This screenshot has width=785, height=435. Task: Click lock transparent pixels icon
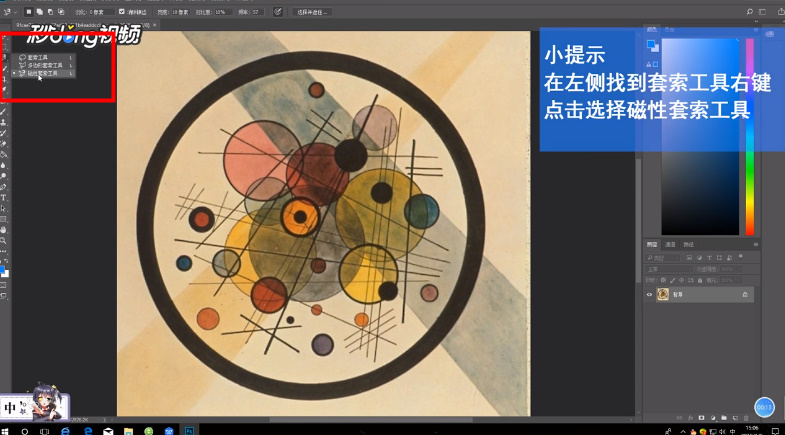pos(663,280)
